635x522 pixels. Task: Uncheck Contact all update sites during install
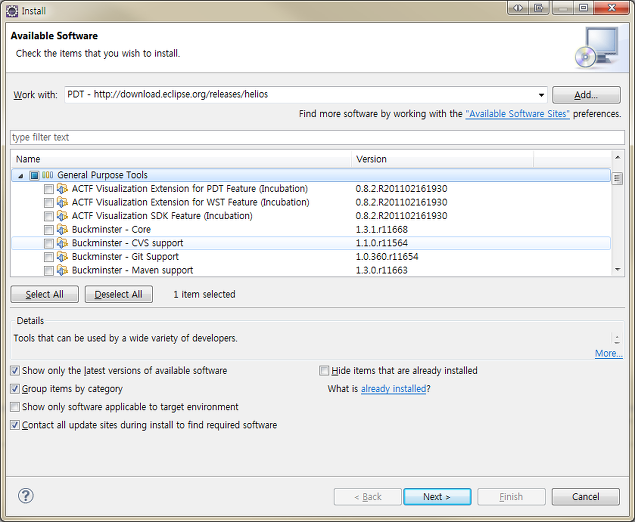(15, 425)
